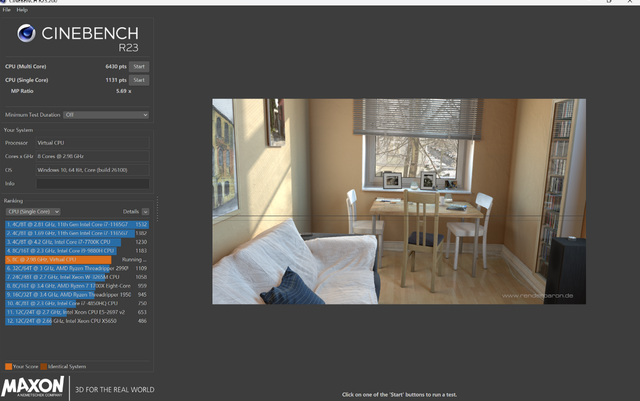640x401 pixels.
Task: Open the CPU (Single Core) ranking dropdown
Action: pyautogui.click(x=33, y=212)
